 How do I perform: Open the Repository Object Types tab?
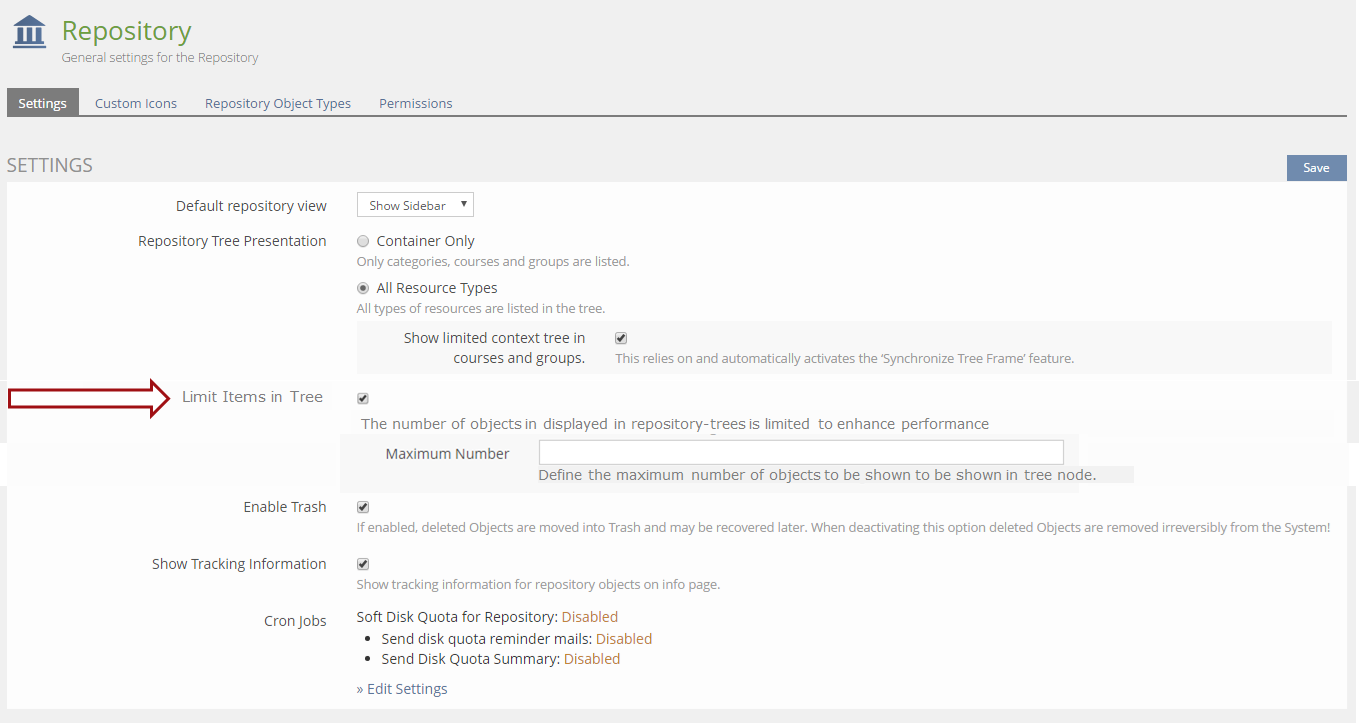(x=278, y=103)
